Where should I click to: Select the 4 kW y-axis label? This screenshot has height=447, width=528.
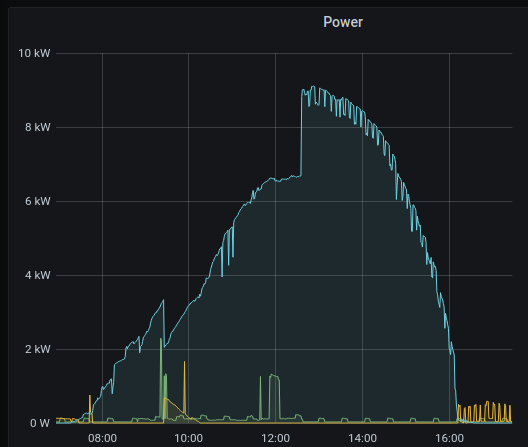pyautogui.click(x=38, y=275)
